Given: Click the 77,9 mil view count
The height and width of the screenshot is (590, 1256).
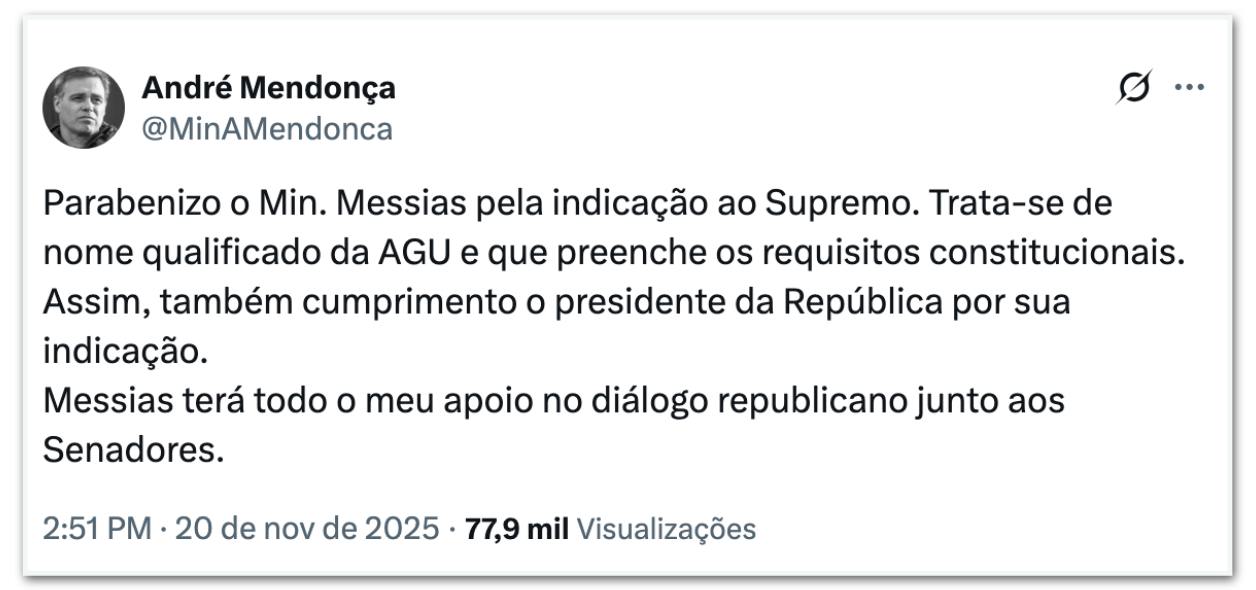Looking at the screenshot, I should point(513,528).
